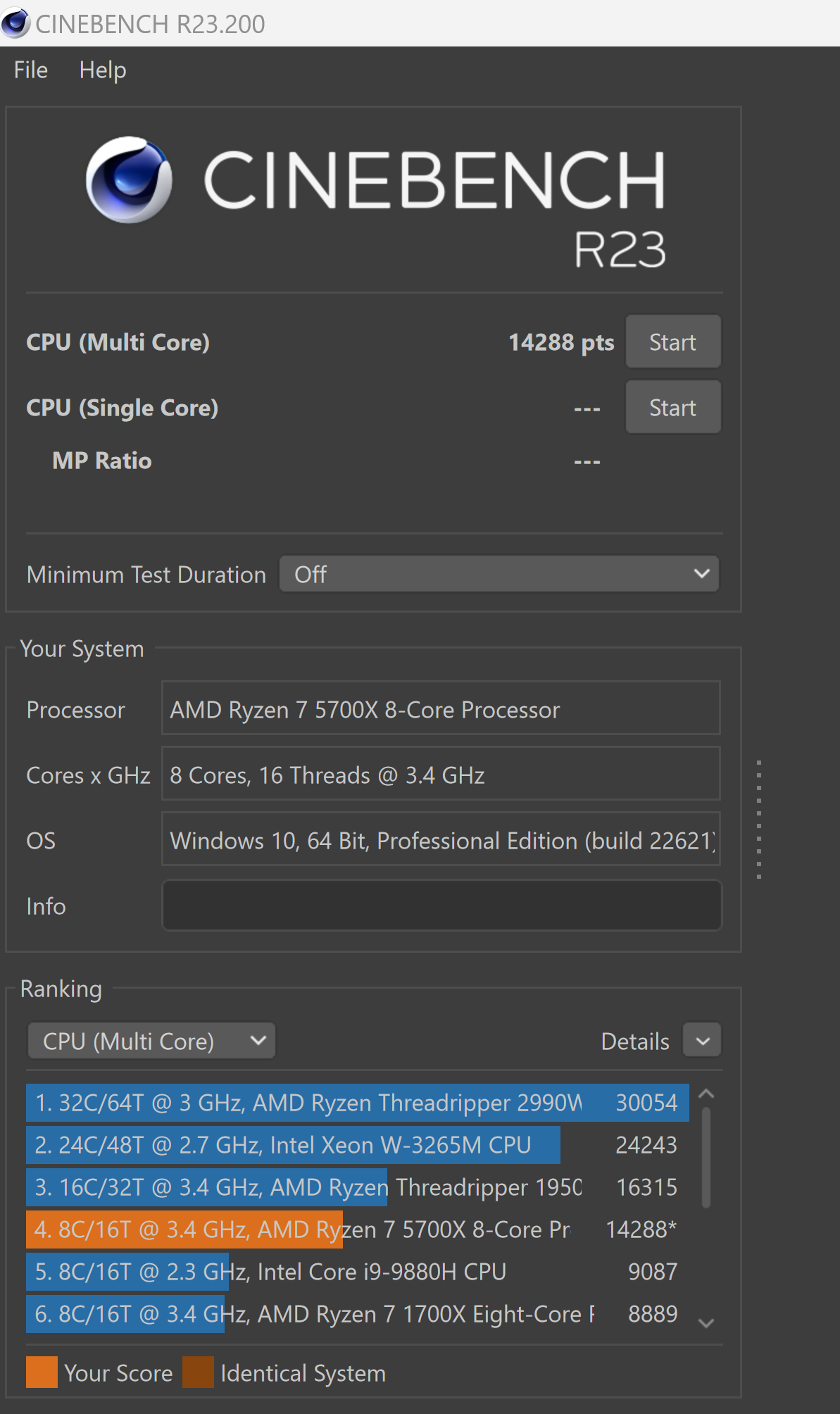
Task: Click the 14288 pts multi core score
Action: [x=561, y=342]
